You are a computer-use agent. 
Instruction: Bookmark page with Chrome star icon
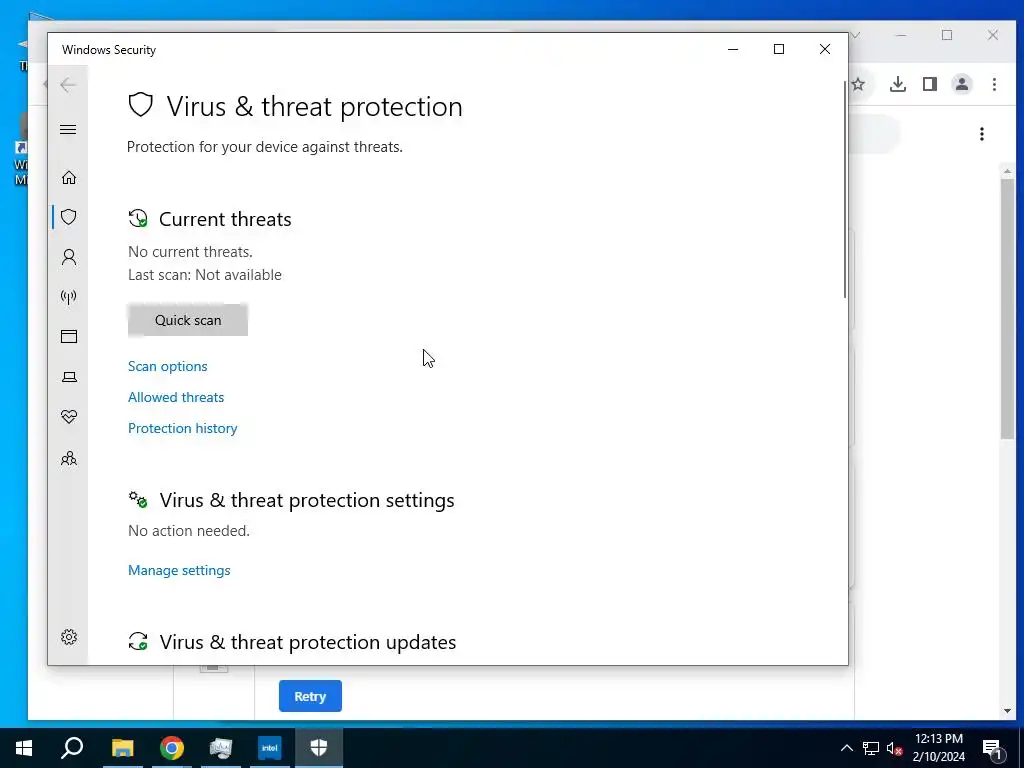pyautogui.click(x=859, y=84)
